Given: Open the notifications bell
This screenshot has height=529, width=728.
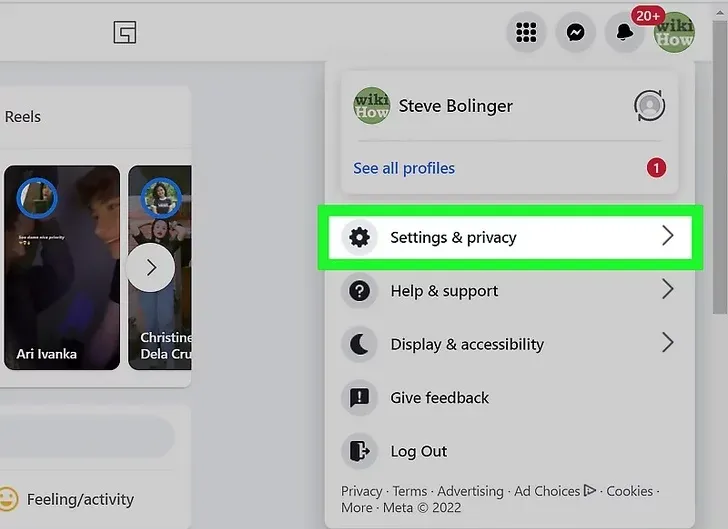Looking at the screenshot, I should click(625, 32).
